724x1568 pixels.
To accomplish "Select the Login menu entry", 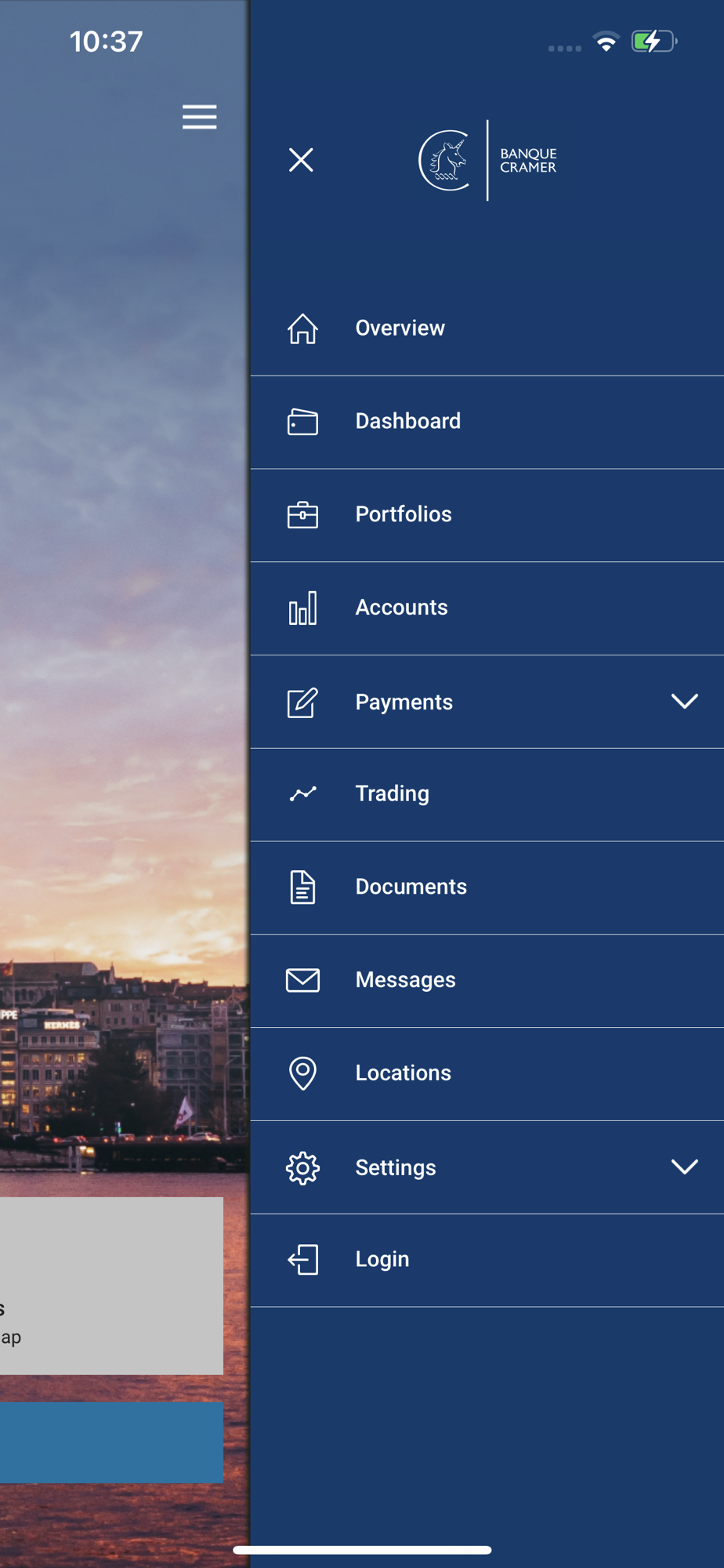I will point(487,1261).
